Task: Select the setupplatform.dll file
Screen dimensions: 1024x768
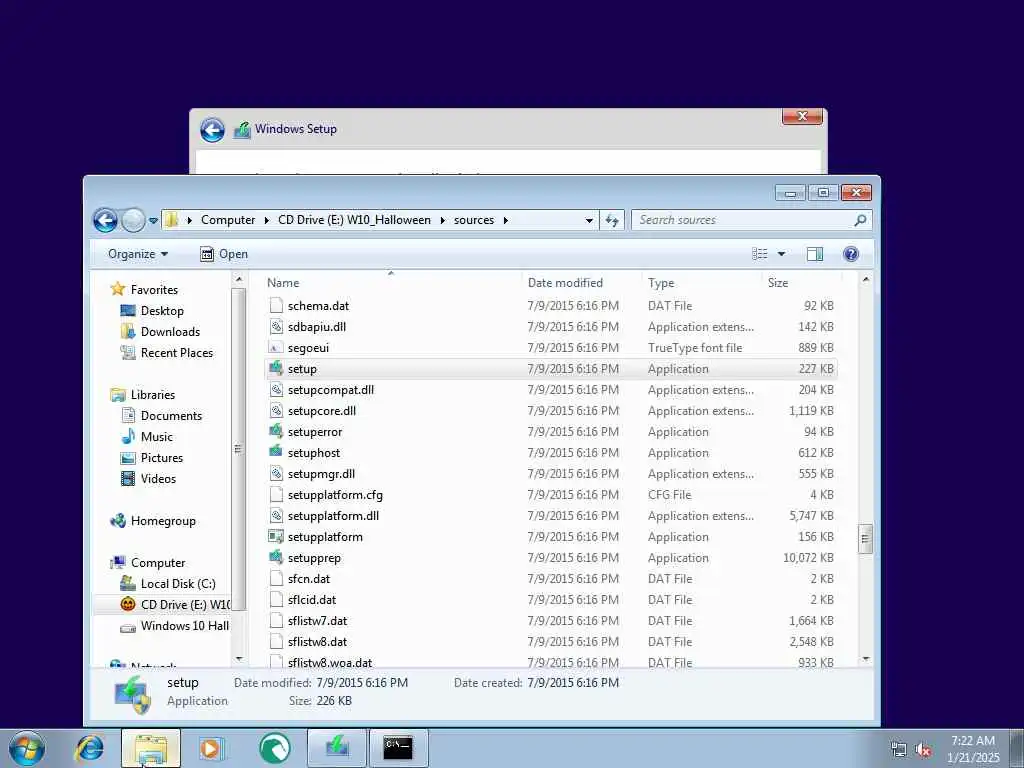Action: coord(333,516)
